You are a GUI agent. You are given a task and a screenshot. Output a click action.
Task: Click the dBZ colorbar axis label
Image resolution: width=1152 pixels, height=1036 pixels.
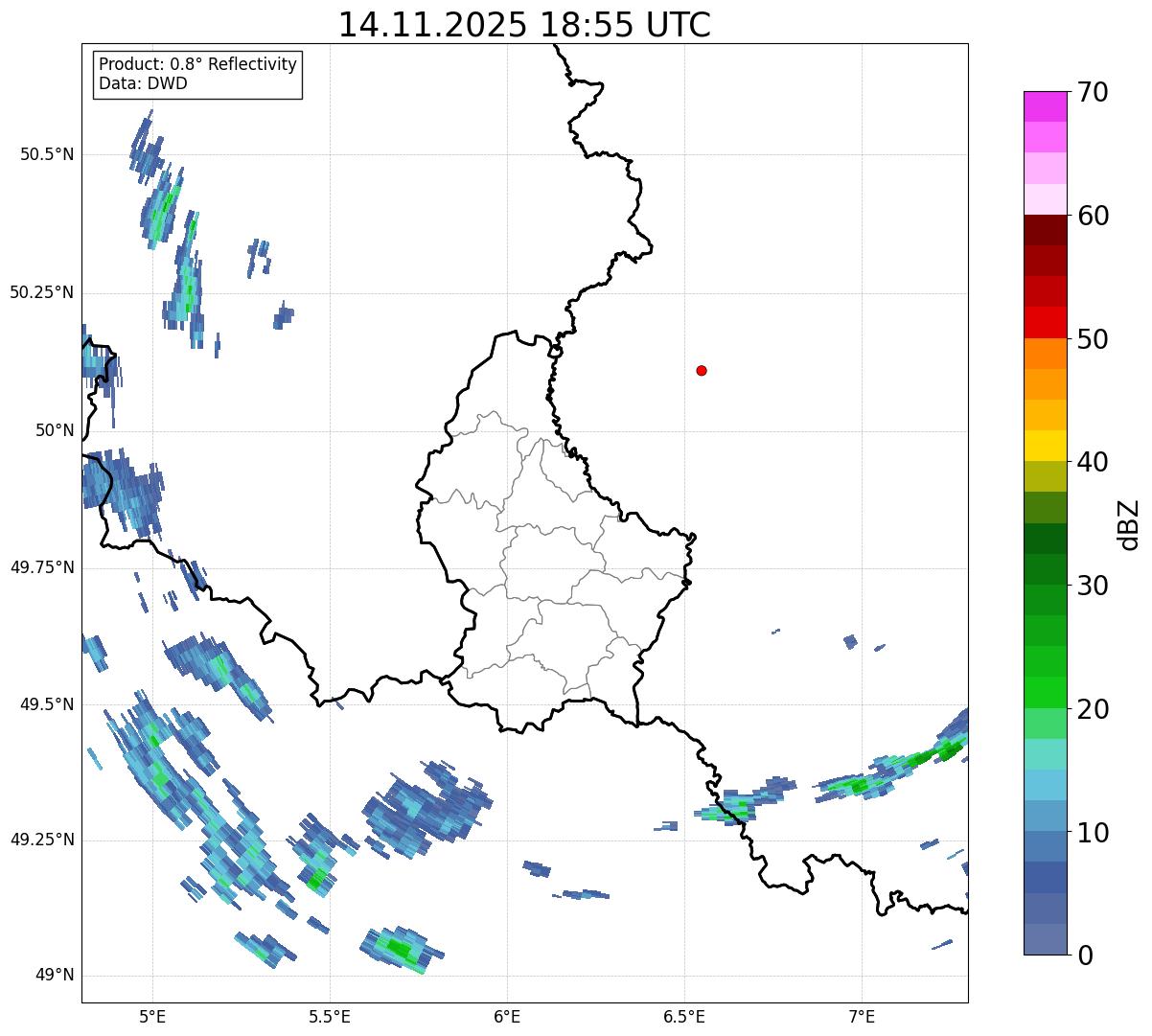[1129, 523]
